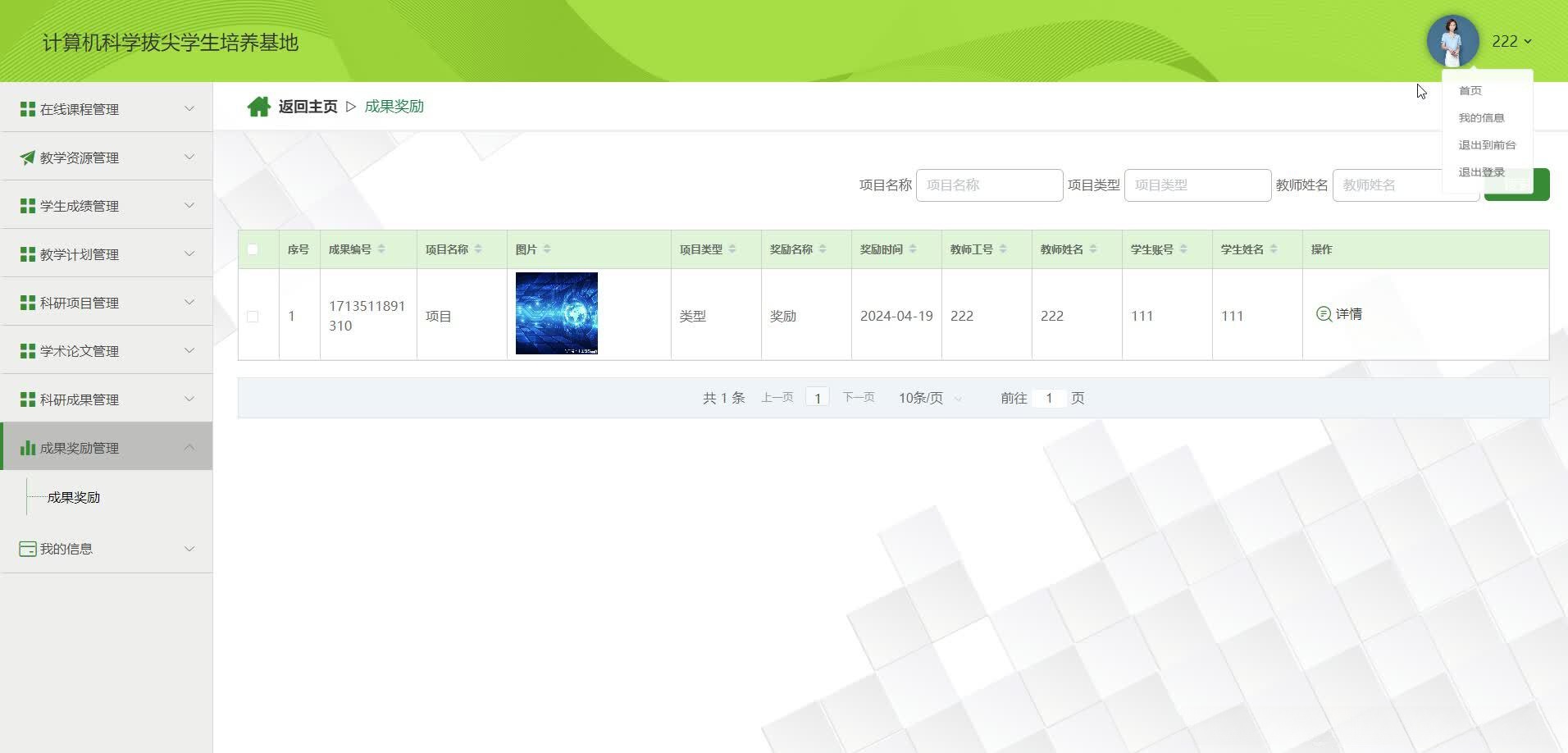Select 退出到前台 in user menu
The height and width of the screenshot is (753, 1568).
point(1487,144)
